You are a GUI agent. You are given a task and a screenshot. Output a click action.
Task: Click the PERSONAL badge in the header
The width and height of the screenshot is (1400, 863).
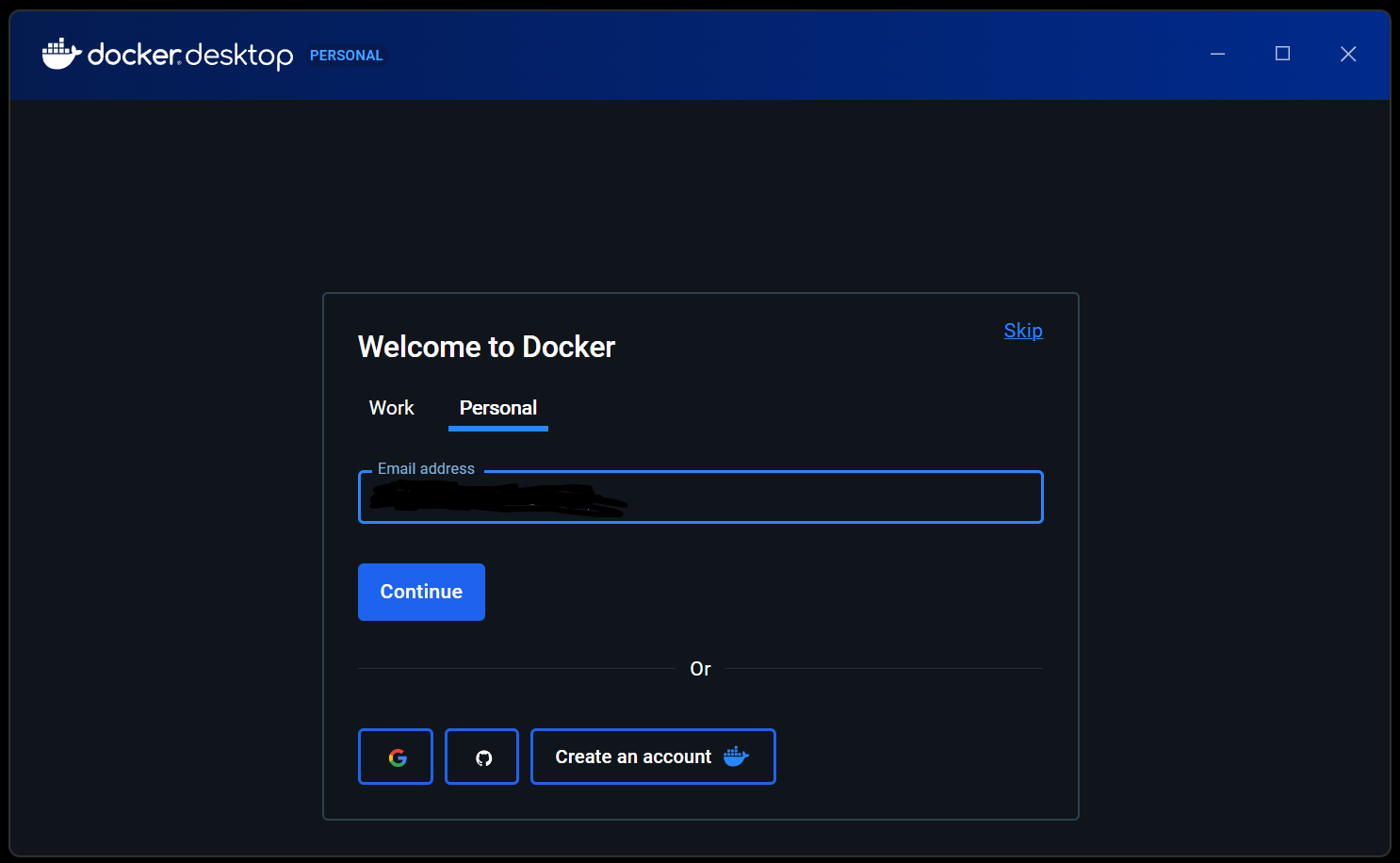pyautogui.click(x=346, y=56)
